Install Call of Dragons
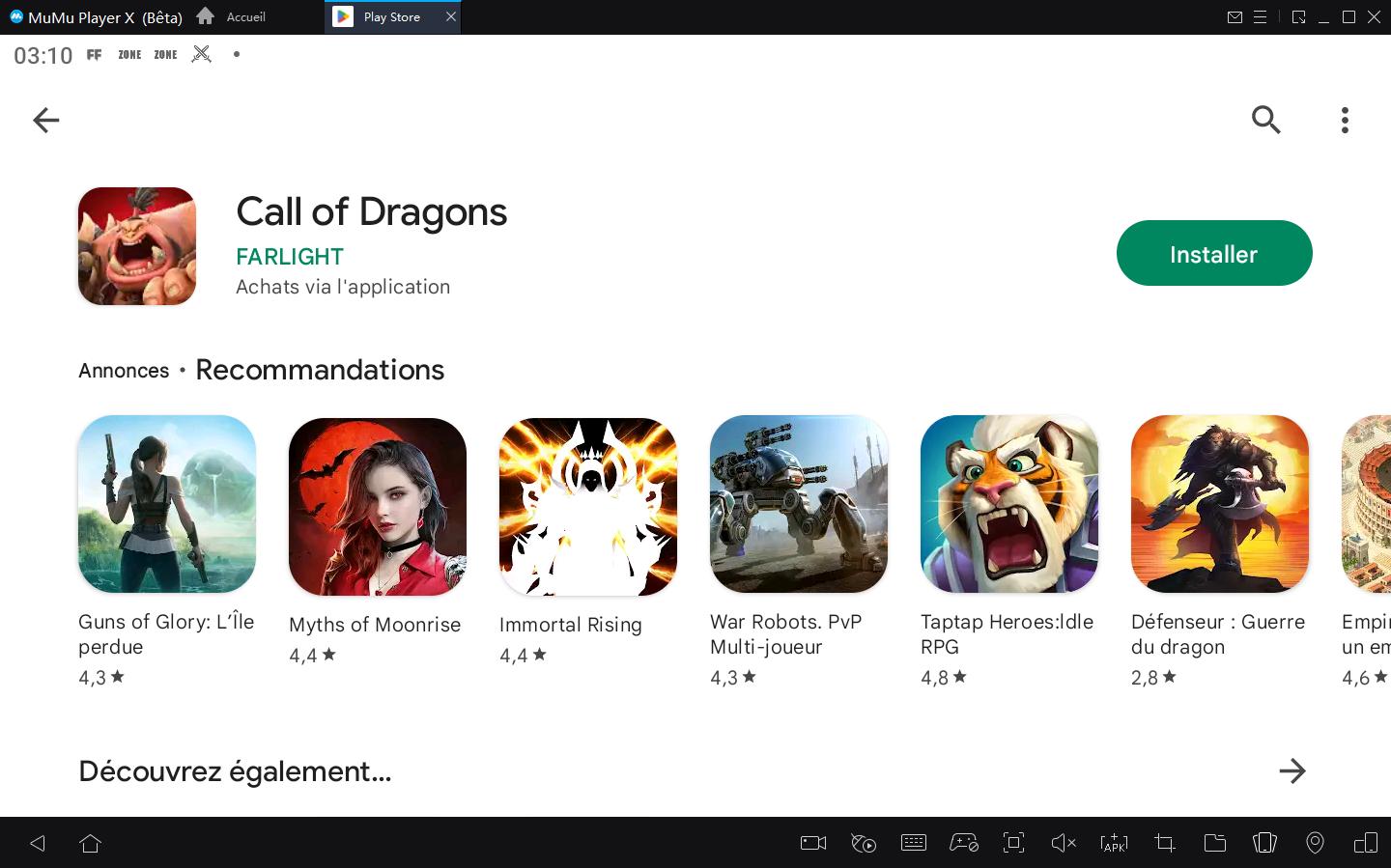 pyautogui.click(x=1214, y=253)
